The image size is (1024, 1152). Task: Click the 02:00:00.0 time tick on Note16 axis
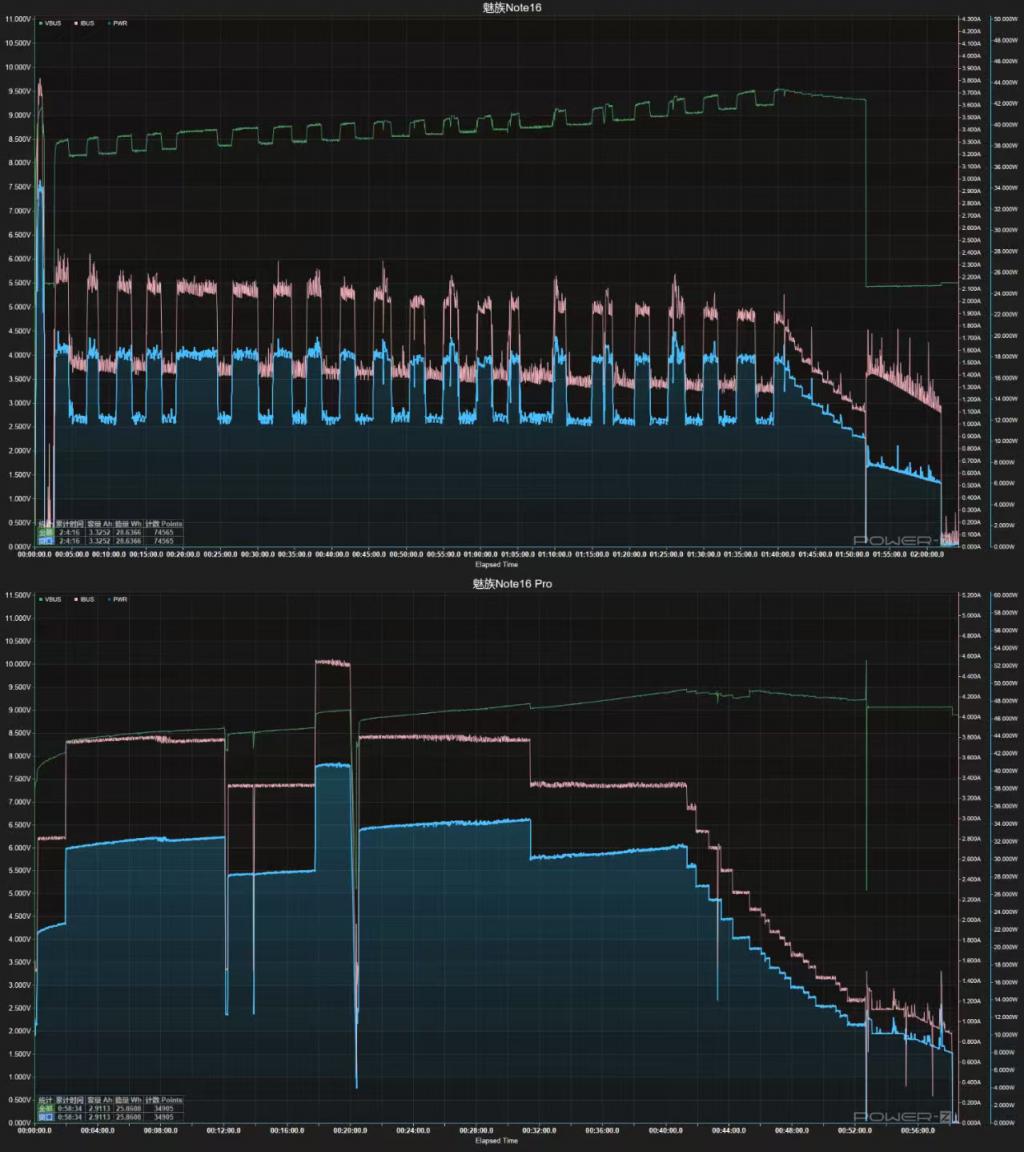tap(926, 555)
